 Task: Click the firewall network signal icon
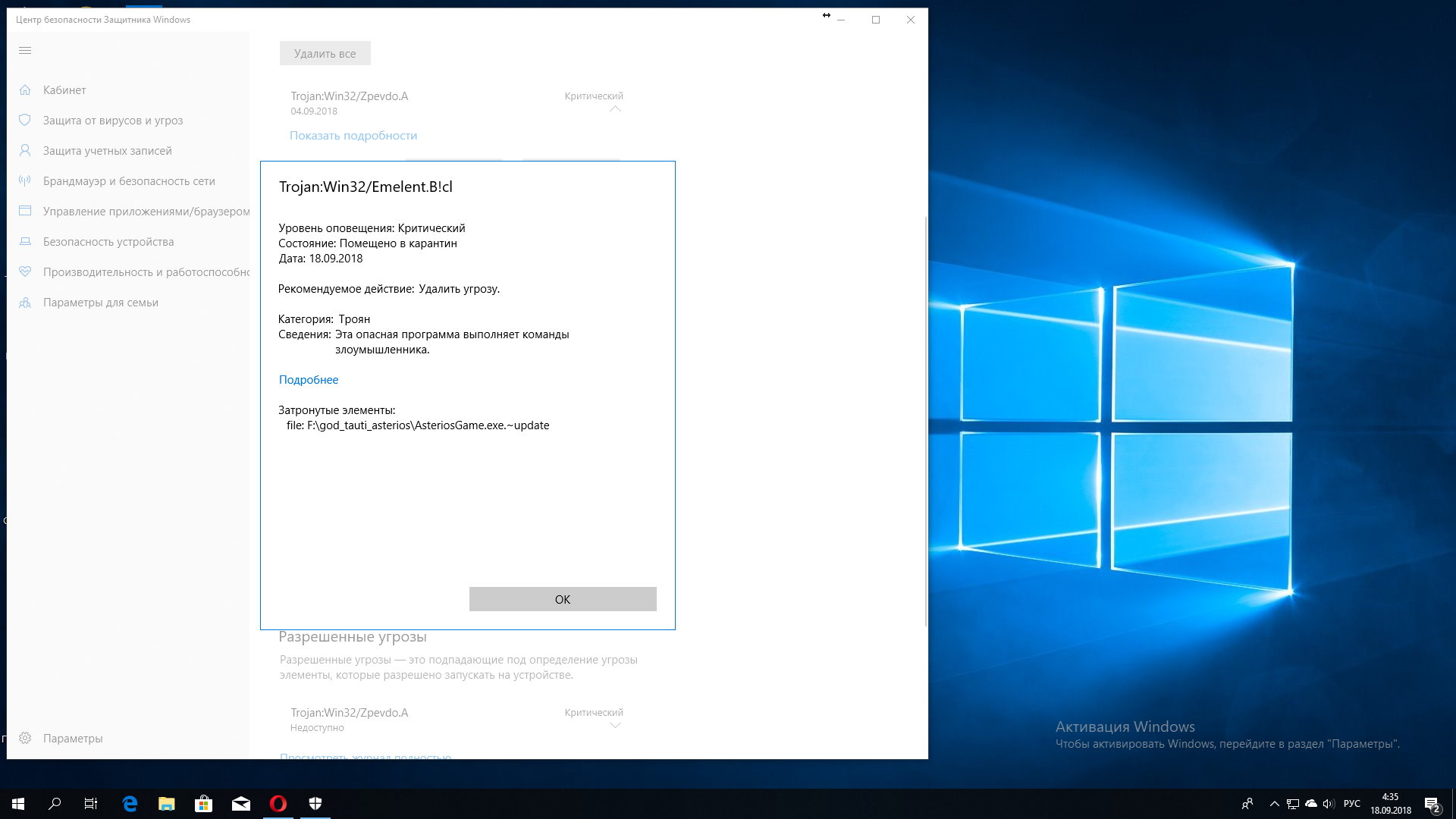point(25,181)
